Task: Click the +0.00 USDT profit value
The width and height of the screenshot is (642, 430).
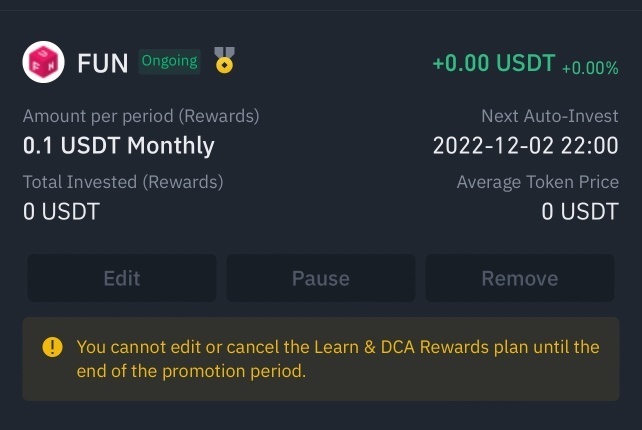Action: (x=493, y=63)
